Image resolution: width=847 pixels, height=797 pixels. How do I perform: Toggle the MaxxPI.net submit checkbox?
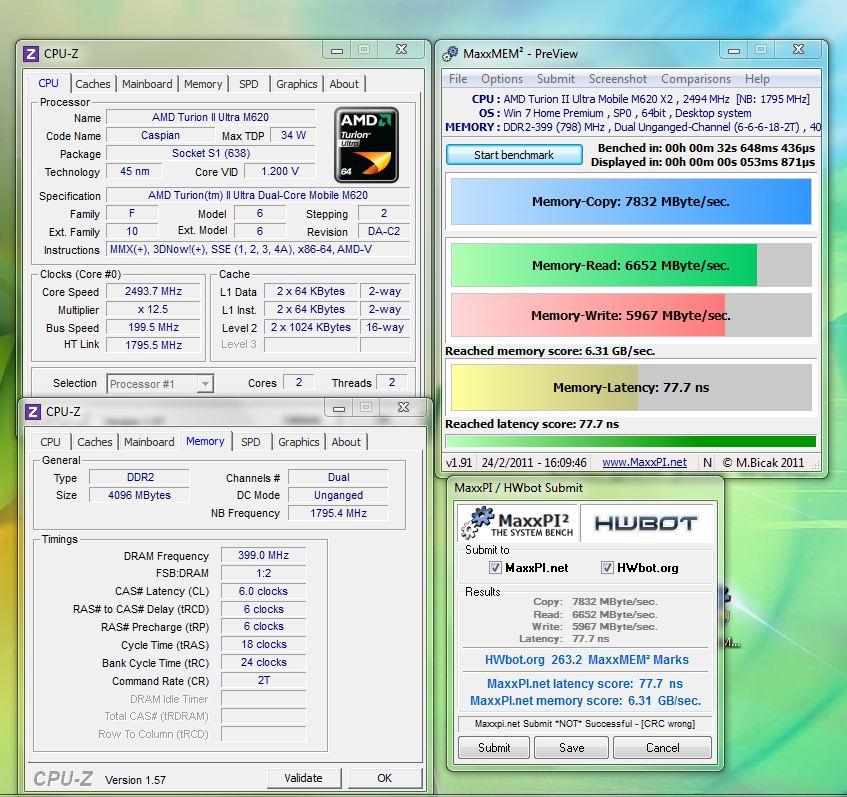click(495, 567)
